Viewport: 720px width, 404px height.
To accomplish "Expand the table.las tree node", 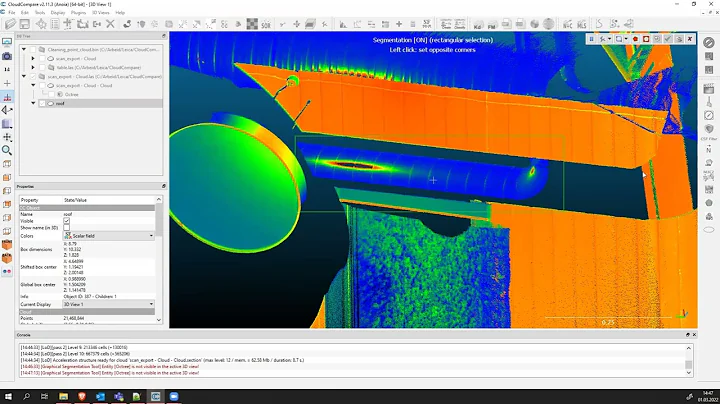I will [33, 67].
